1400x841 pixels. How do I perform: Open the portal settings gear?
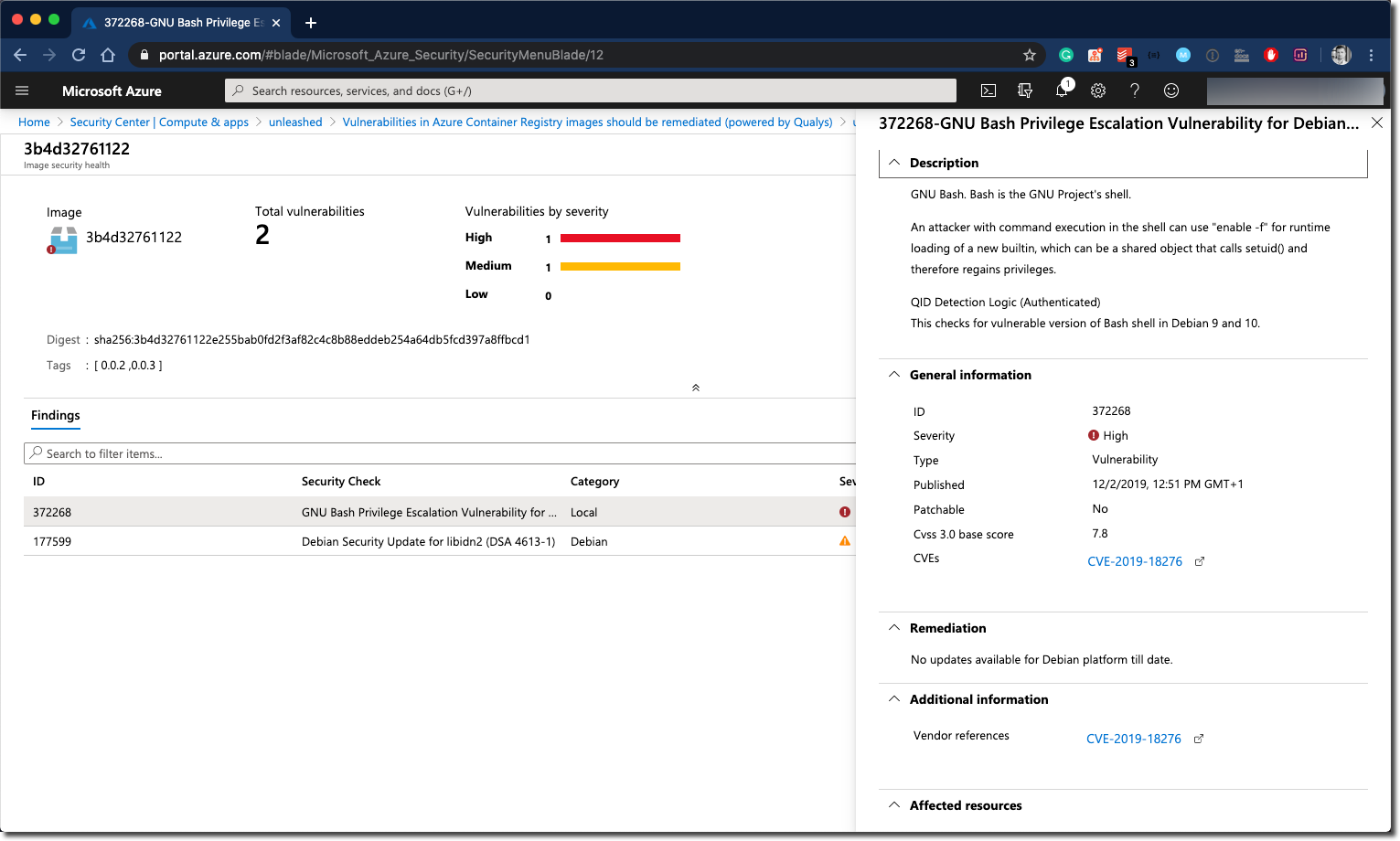(1097, 90)
